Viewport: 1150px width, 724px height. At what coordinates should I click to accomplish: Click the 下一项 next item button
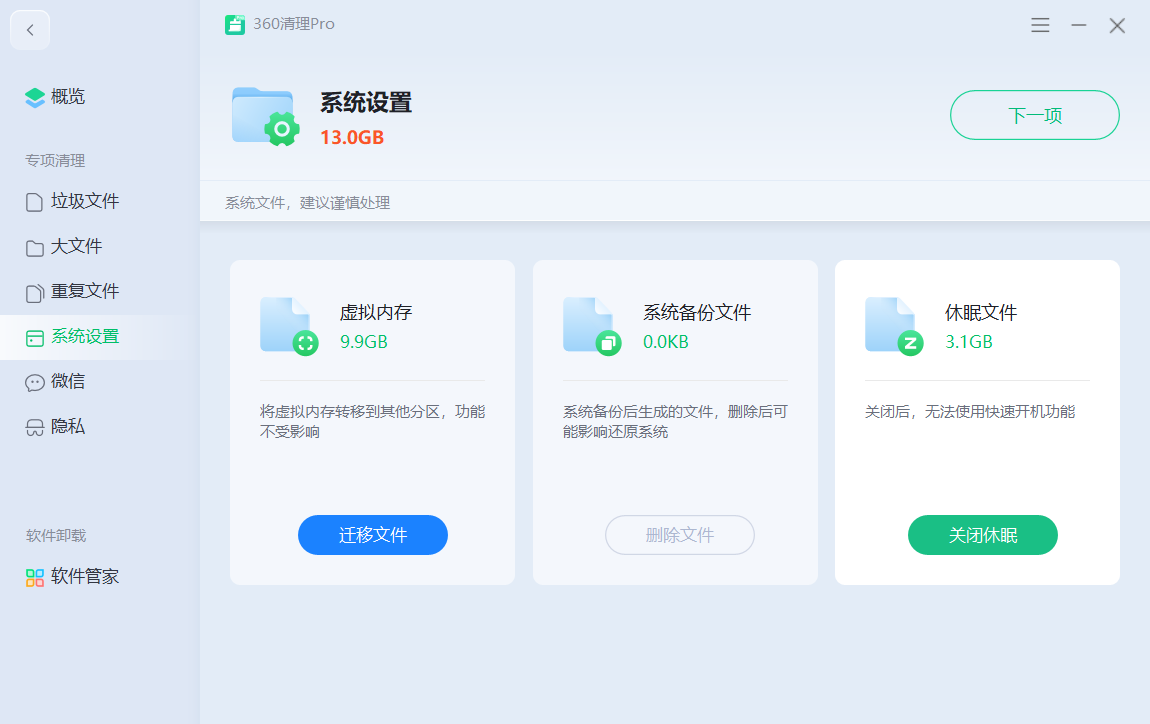click(x=1034, y=115)
